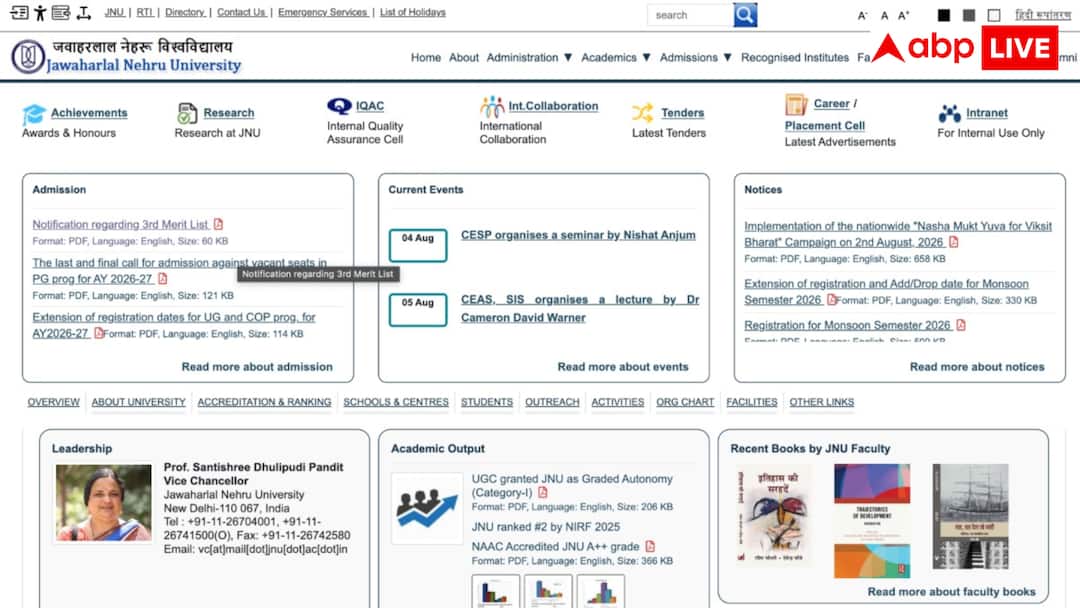Select the grey contrast theme swatch

point(968,14)
